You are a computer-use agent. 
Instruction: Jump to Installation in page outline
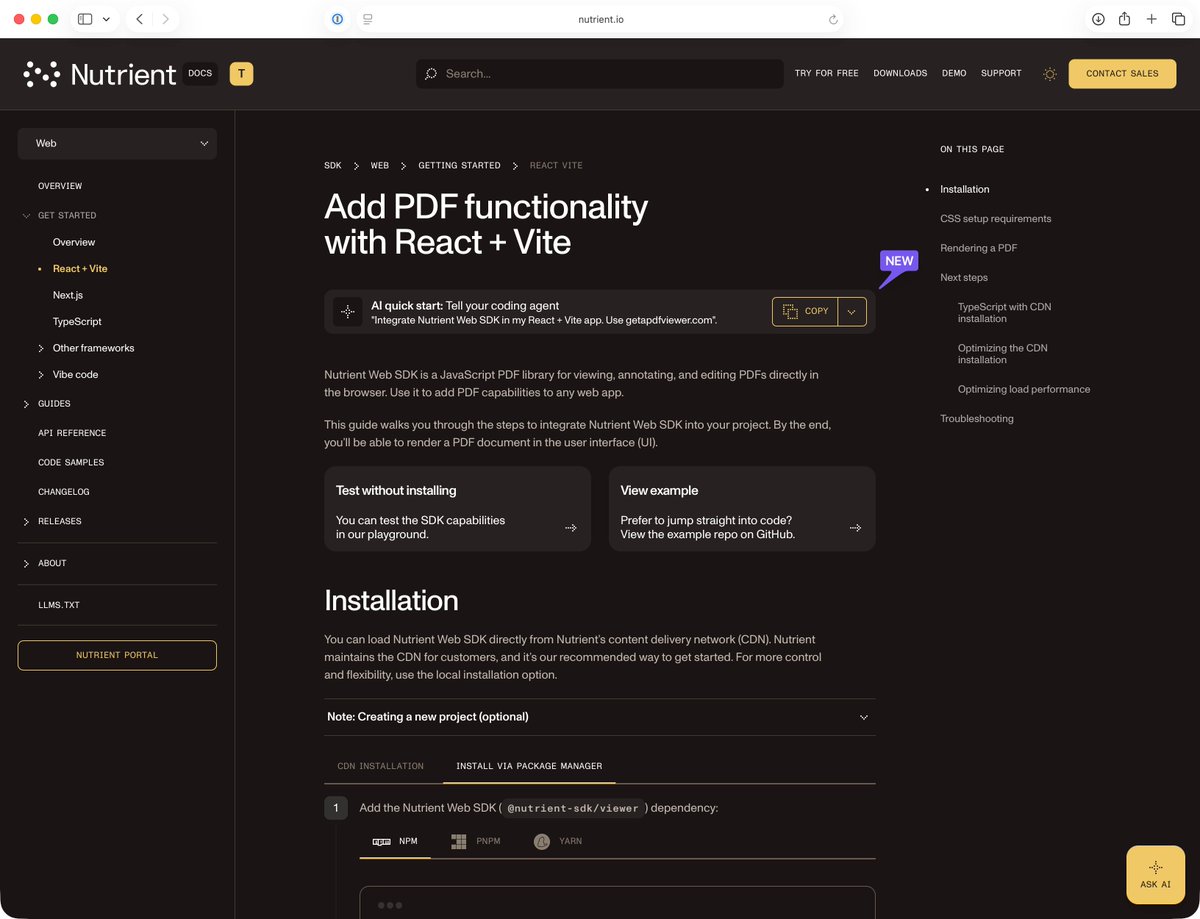point(965,189)
